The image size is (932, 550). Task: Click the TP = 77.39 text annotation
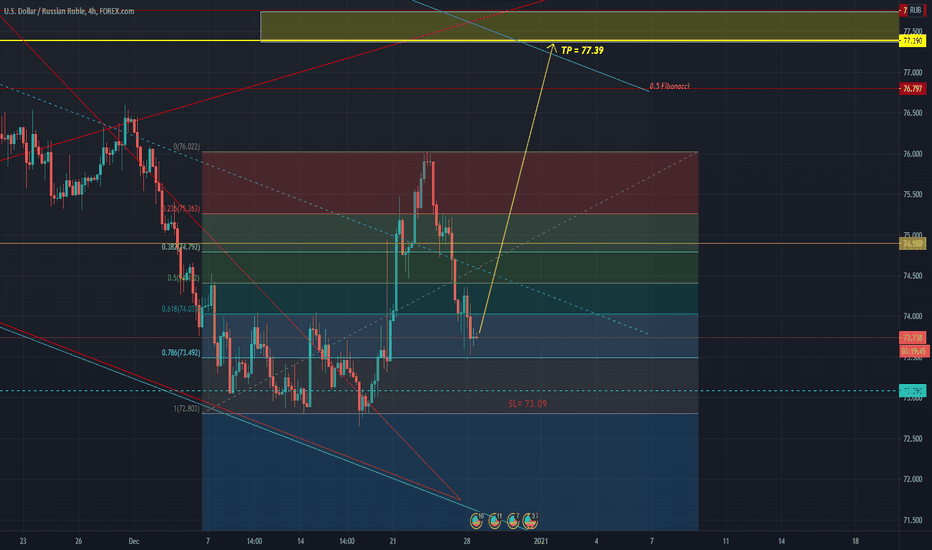click(x=582, y=51)
